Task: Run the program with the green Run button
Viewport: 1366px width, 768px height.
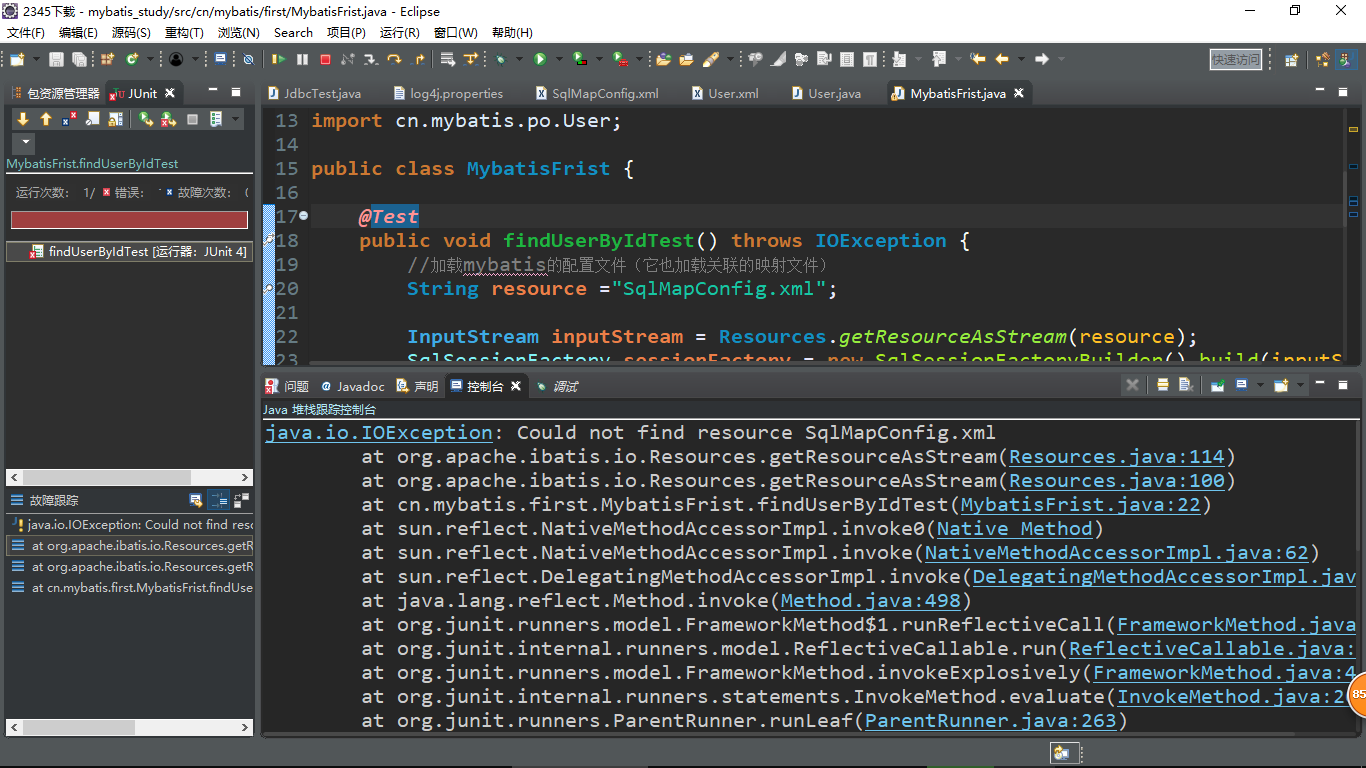Action: pyautogui.click(x=540, y=60)
